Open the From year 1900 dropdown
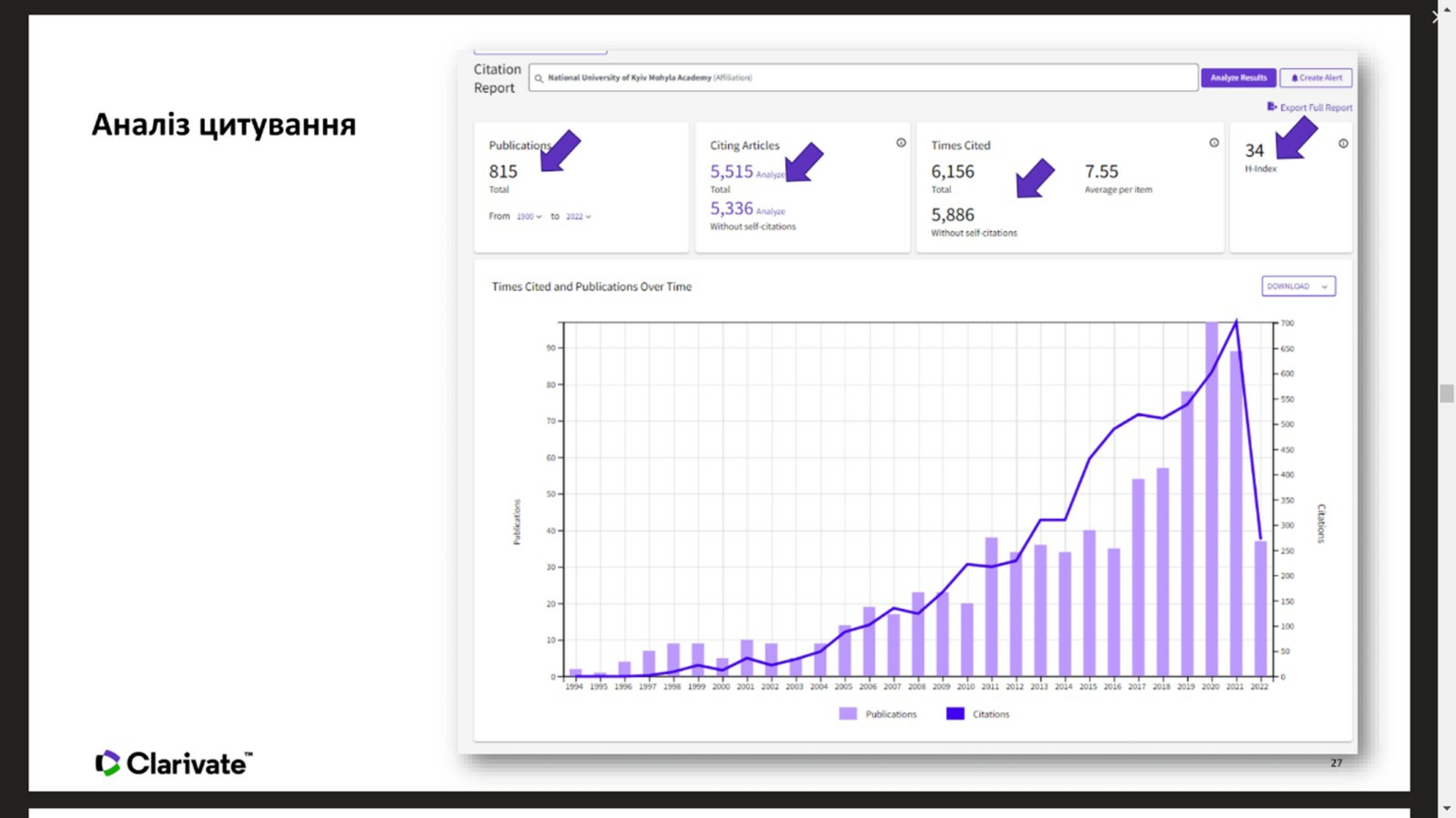Image resolution: width=1456 pixels, height=818 pixels. (x=529, y=217)
